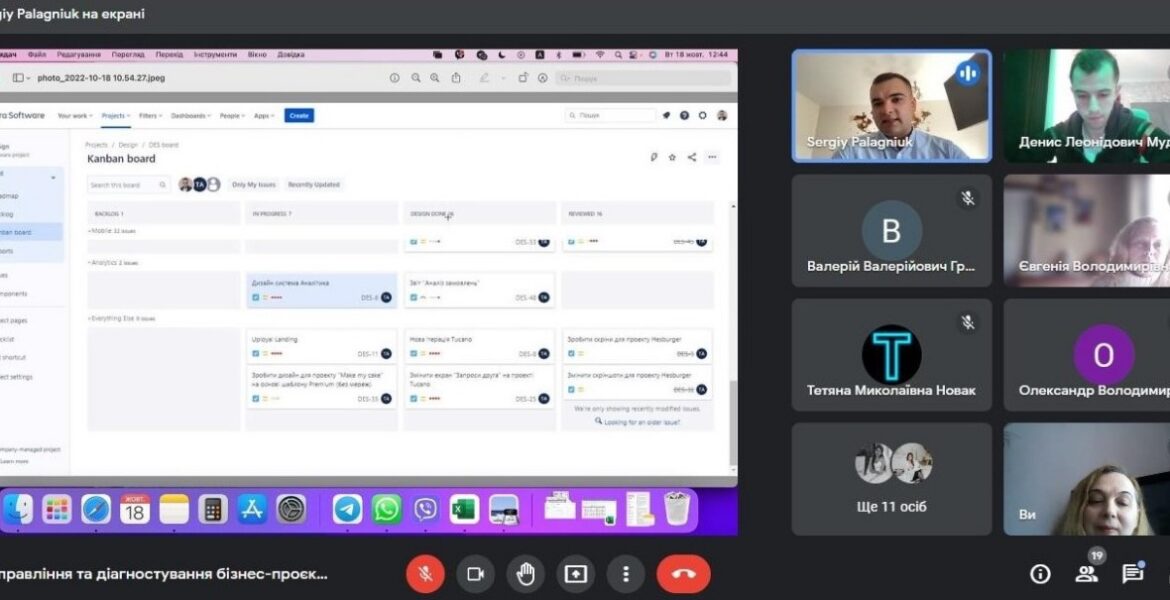Click the blue Create button
Viewport: 1170px width, 600px height.
pos(299,116)
